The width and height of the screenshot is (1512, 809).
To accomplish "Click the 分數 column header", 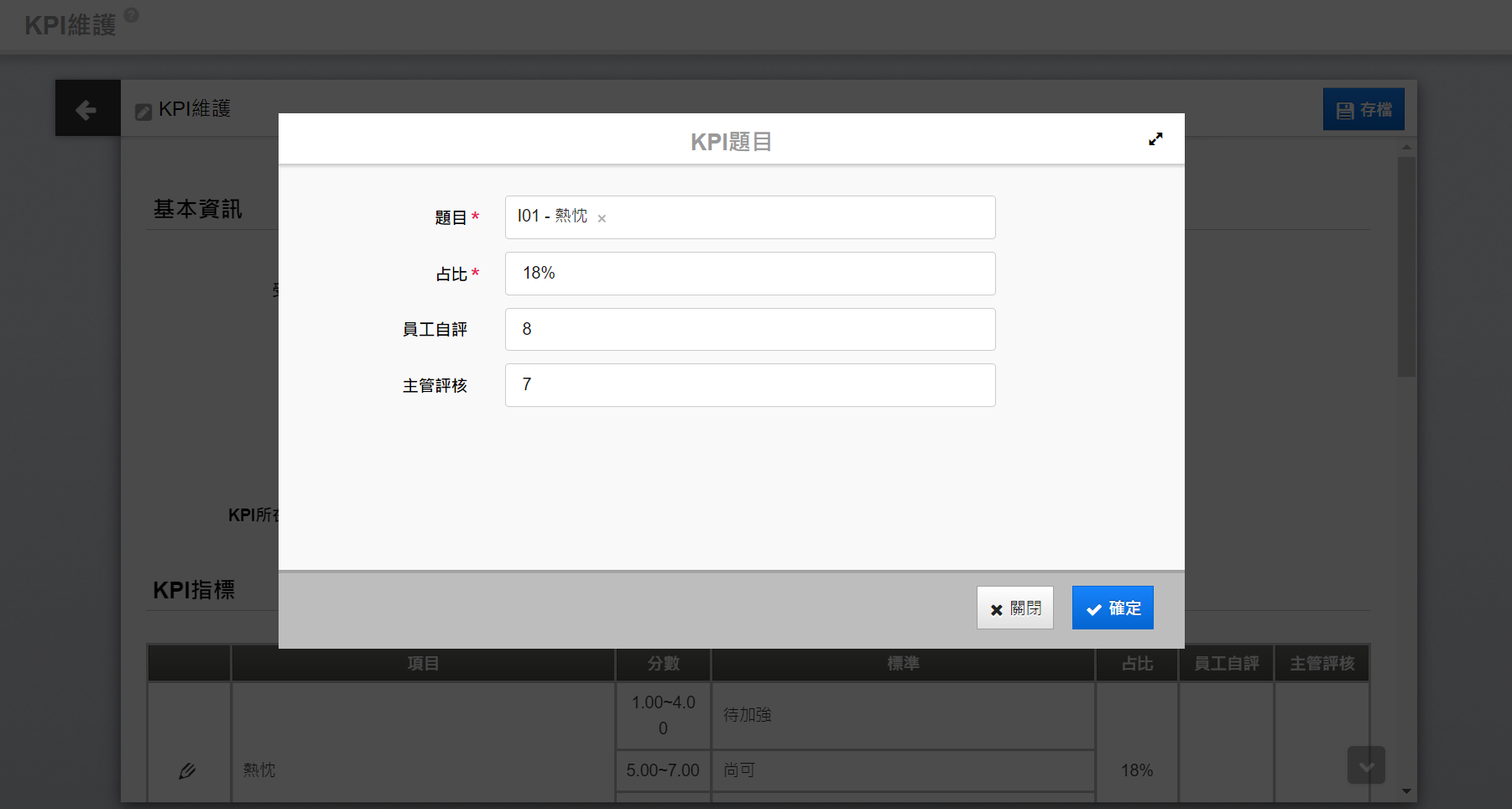I will (663, 664).
